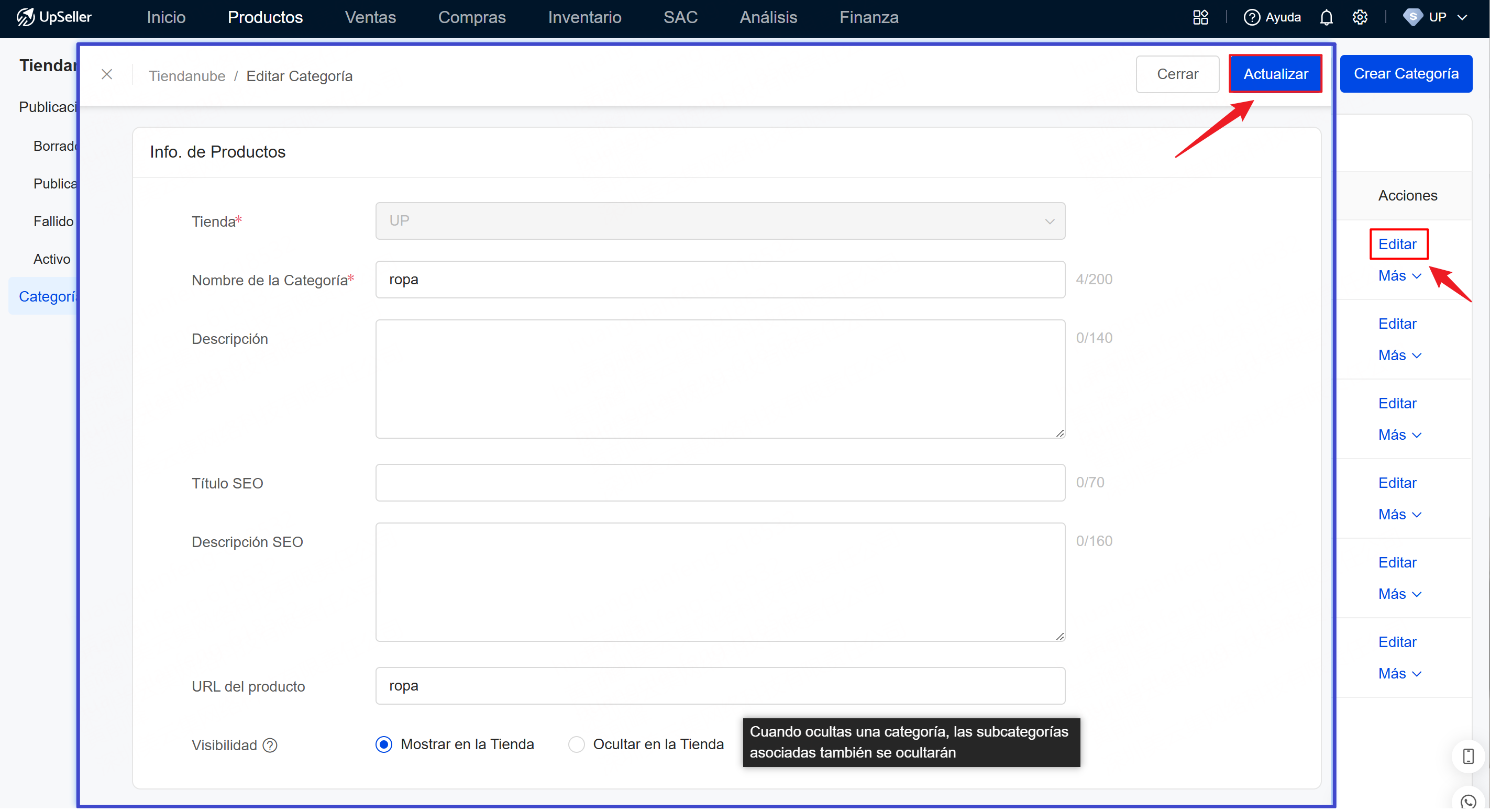
Task: Click the Crear Categoría button
Action: (1406, 73)
